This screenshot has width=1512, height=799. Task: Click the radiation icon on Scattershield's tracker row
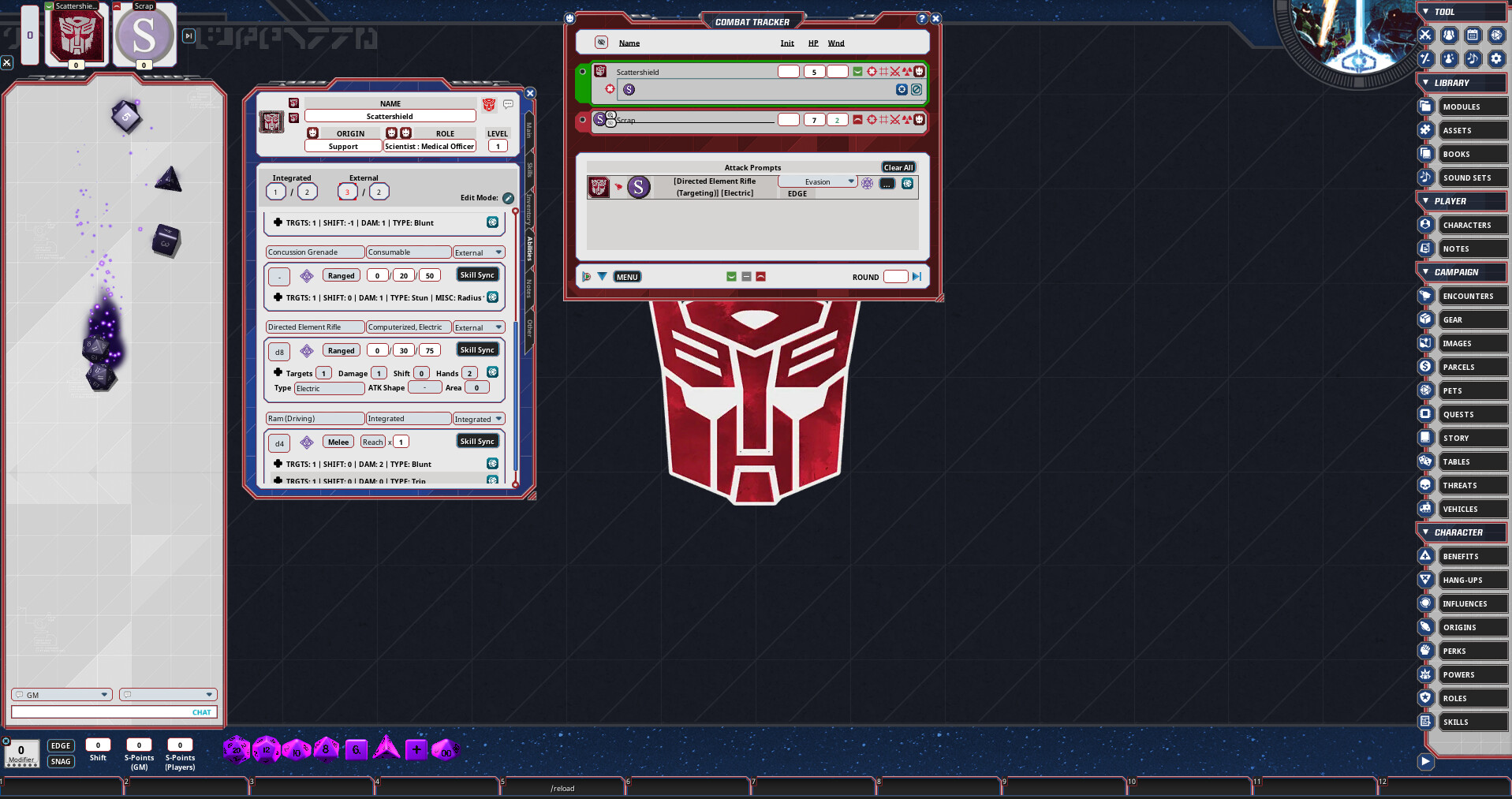coord(907,71)
